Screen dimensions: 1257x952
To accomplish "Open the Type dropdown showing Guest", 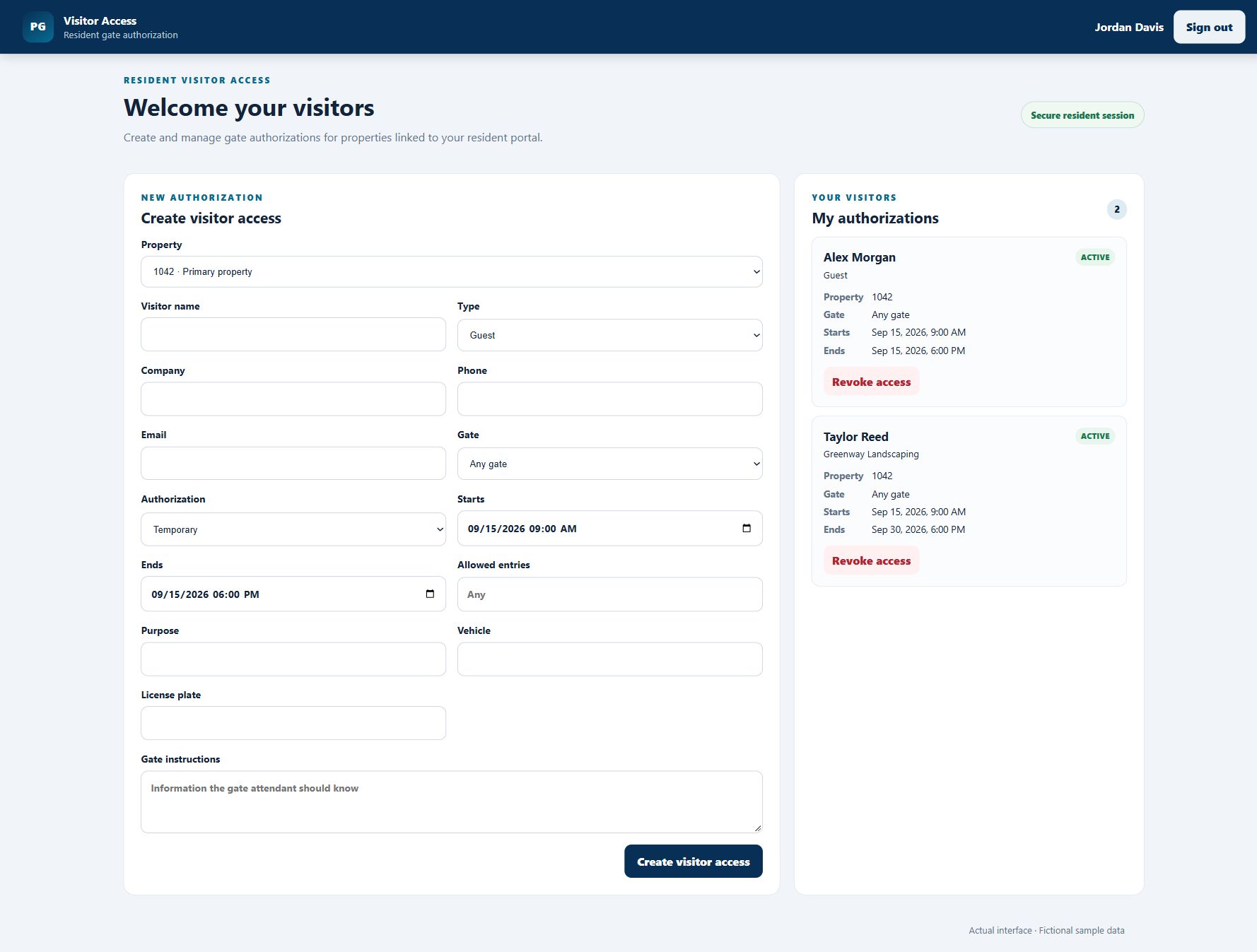I will tap(609, 335).
